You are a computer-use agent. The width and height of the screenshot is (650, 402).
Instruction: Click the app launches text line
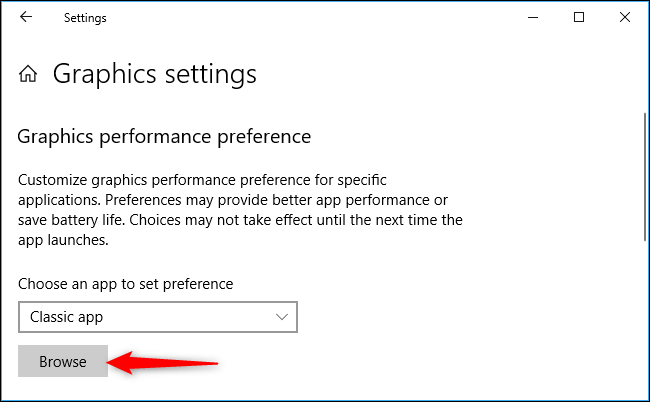pos(63,240)
